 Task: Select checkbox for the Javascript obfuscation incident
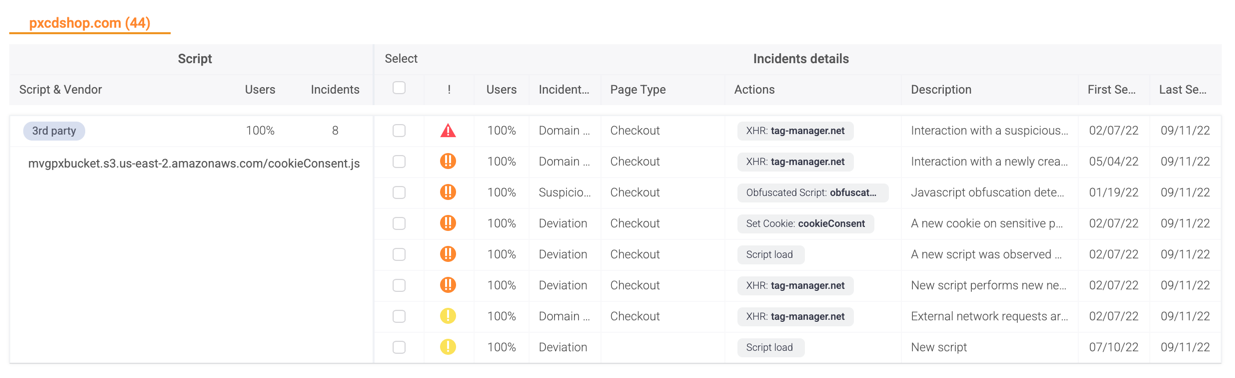pyautogui.click(x=399, y=192)
